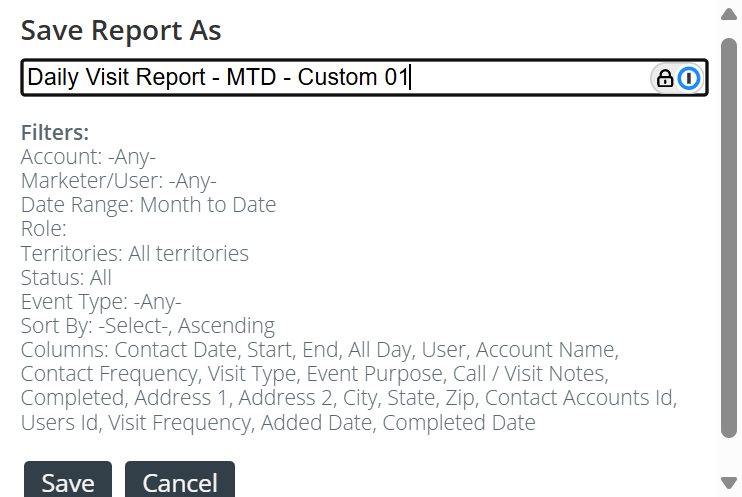Click the 'Sort By: -Select-, Ascending' line
Image resolution: width=742 pixels, height=497 pixels.
pos(148,326)
